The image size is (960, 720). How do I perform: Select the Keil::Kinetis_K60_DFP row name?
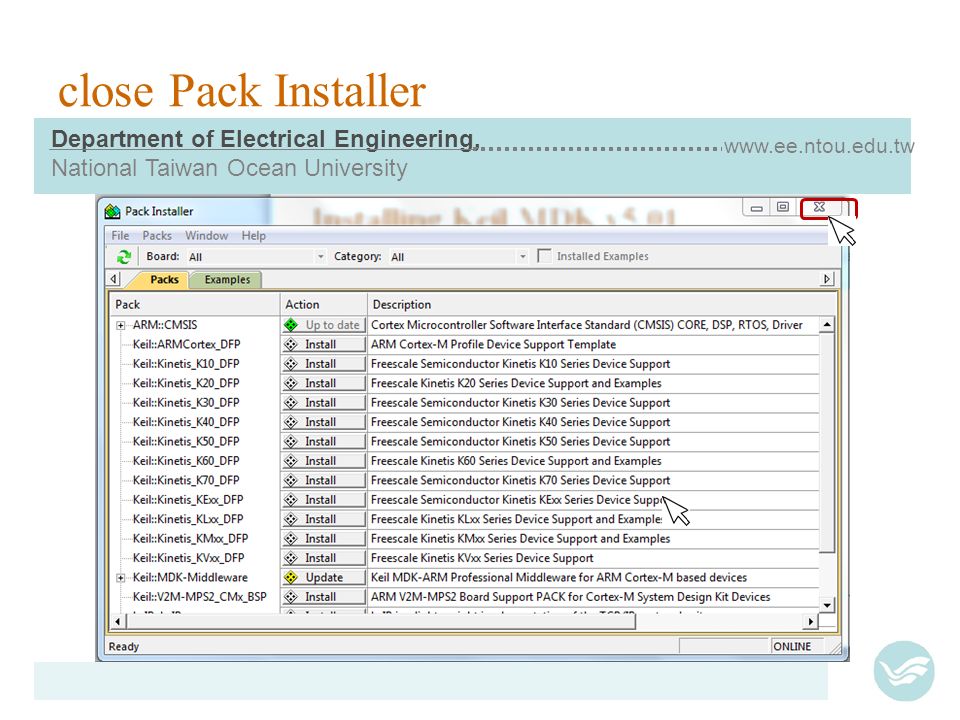pos(186,461)
